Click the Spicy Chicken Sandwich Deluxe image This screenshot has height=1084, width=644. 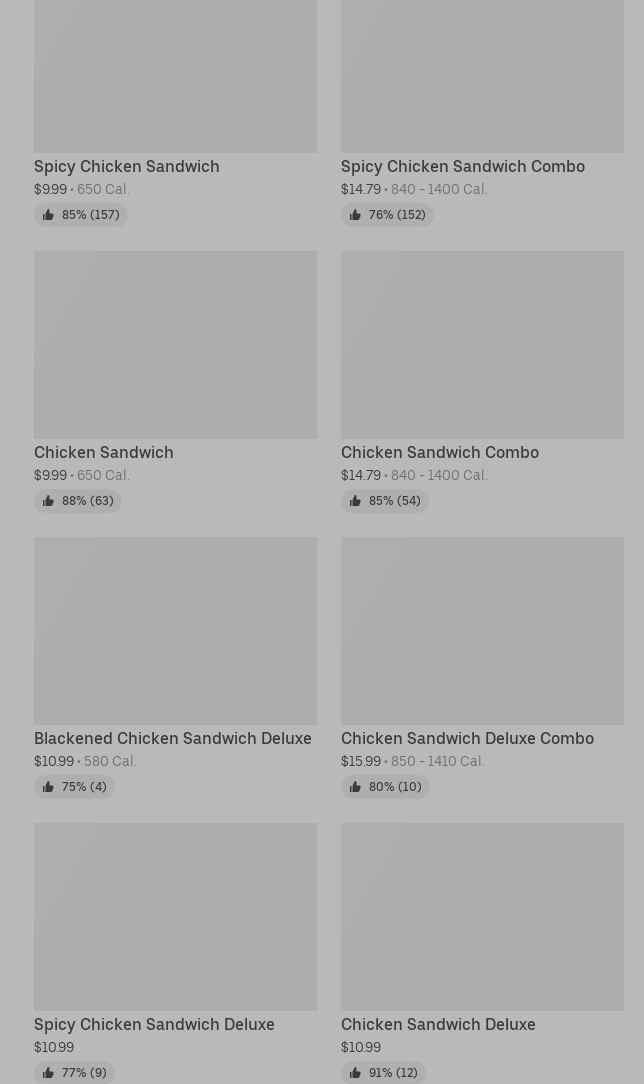pyautogui.click(x=175, y=916)
